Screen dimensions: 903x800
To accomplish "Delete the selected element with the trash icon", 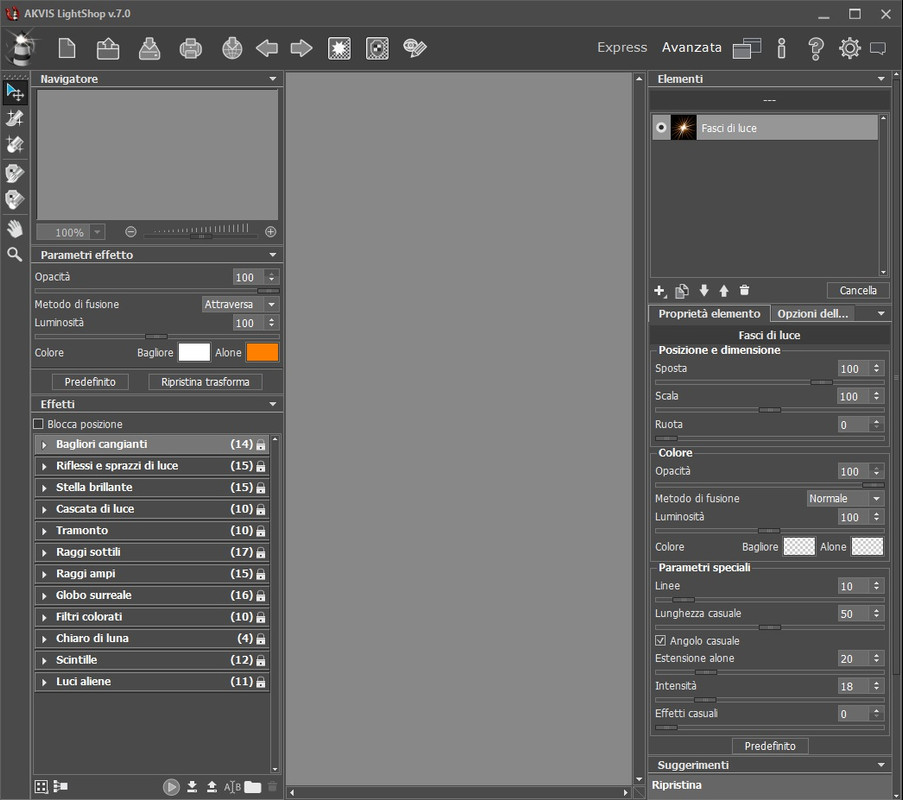I will (744, 290).
